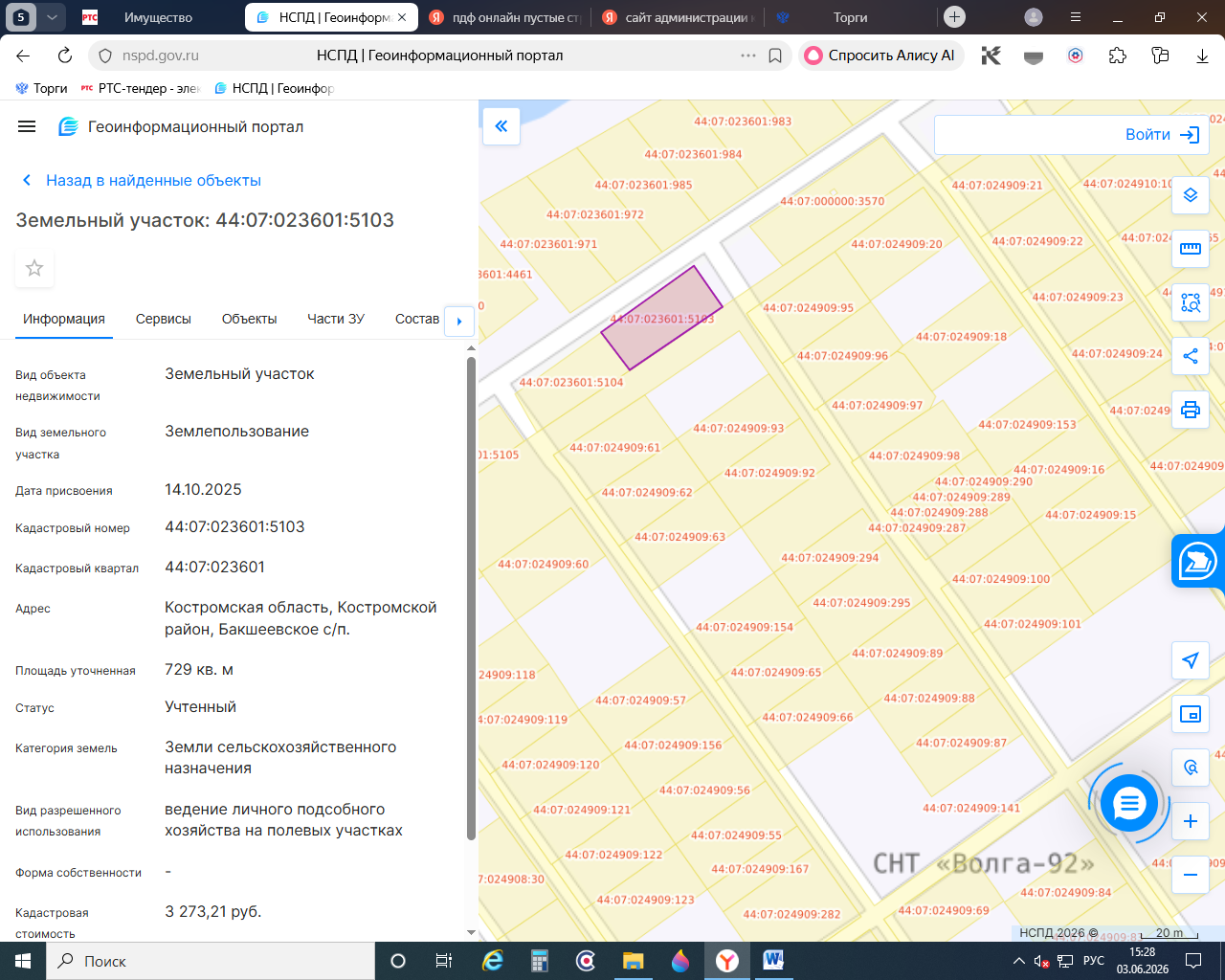Viewport: 1225px width, 980px height.
Task: Open the РТС-тендер bookmark
Action: (x=141, y=88)
